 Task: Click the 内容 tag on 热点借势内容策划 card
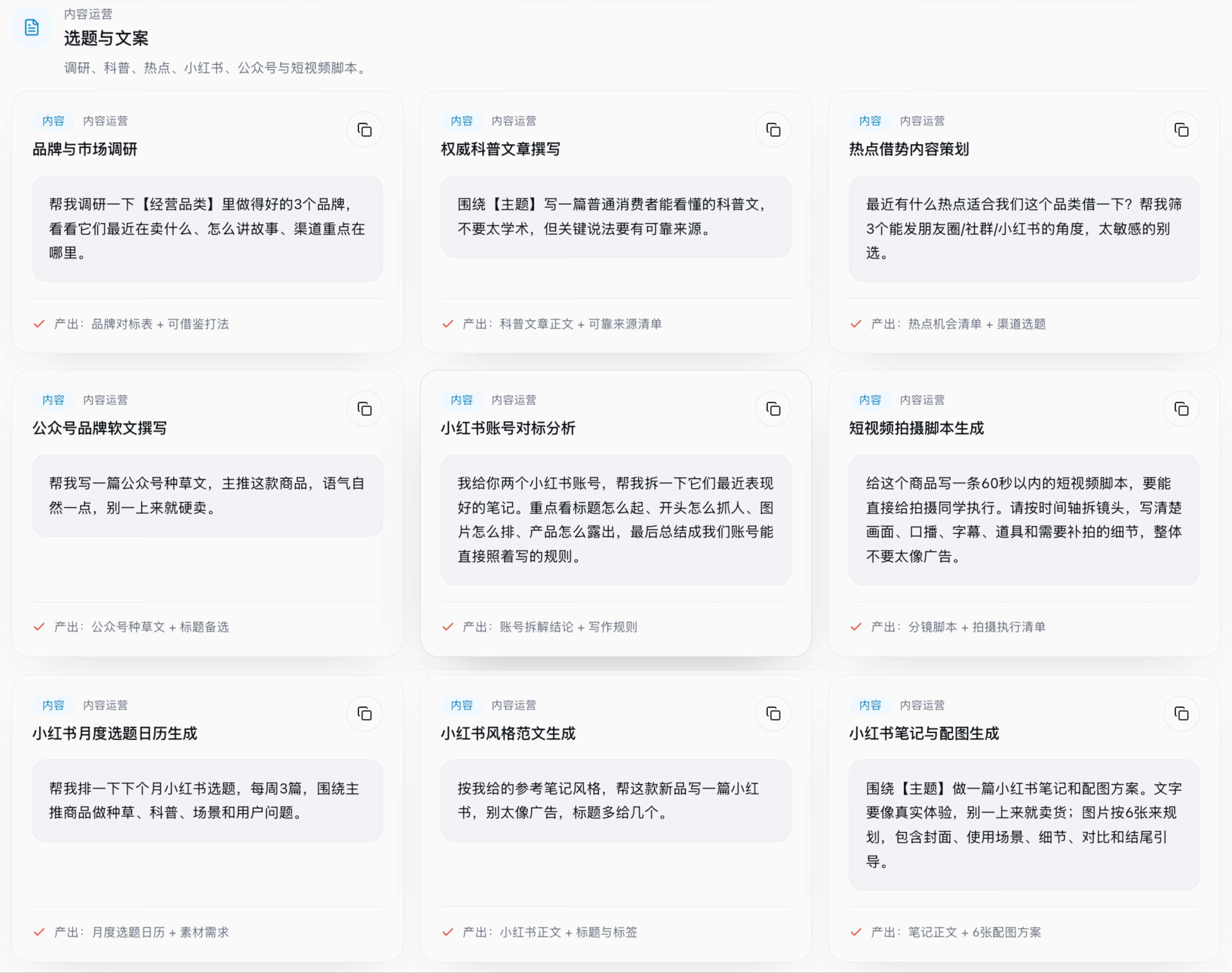(x=870, y=121)
